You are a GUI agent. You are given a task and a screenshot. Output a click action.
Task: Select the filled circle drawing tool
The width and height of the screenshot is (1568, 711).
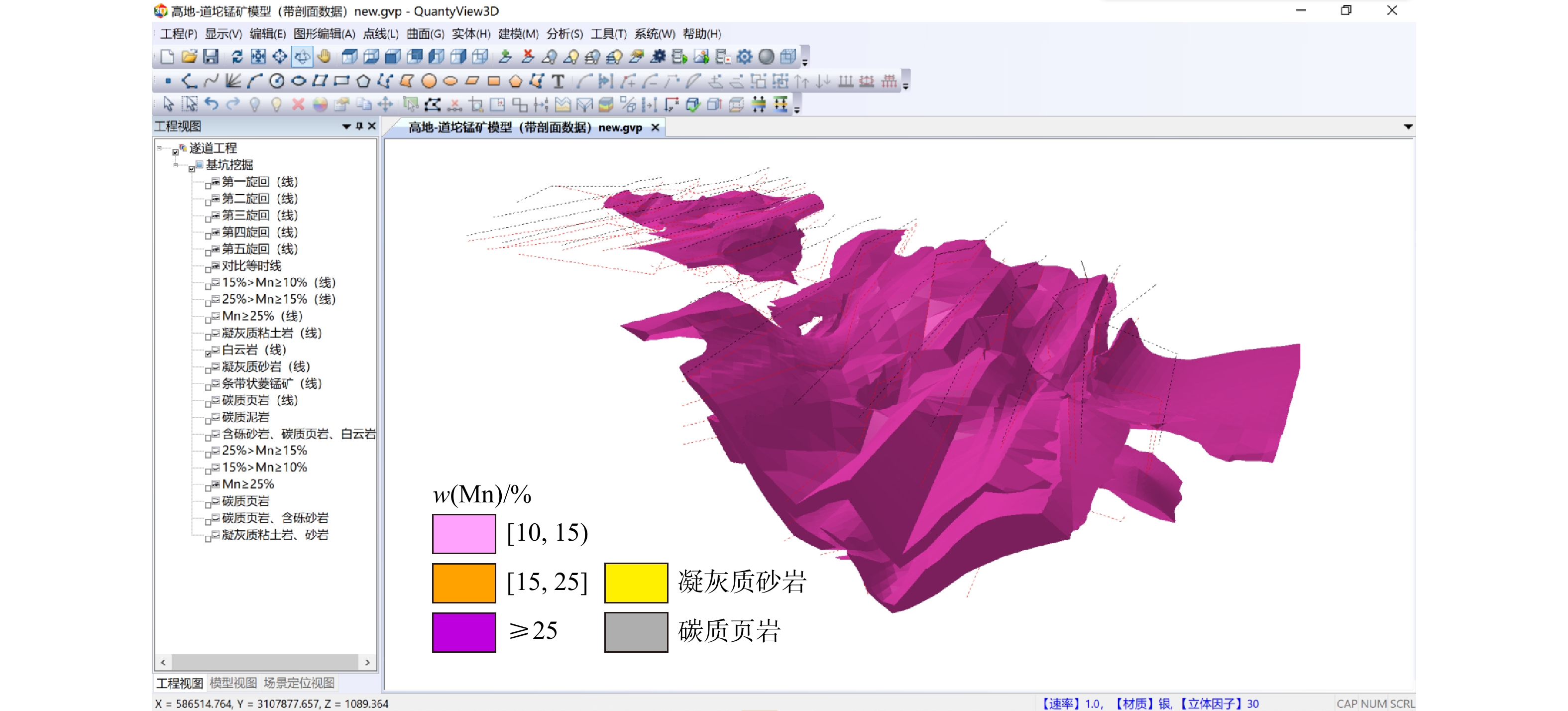coord(429,80)
